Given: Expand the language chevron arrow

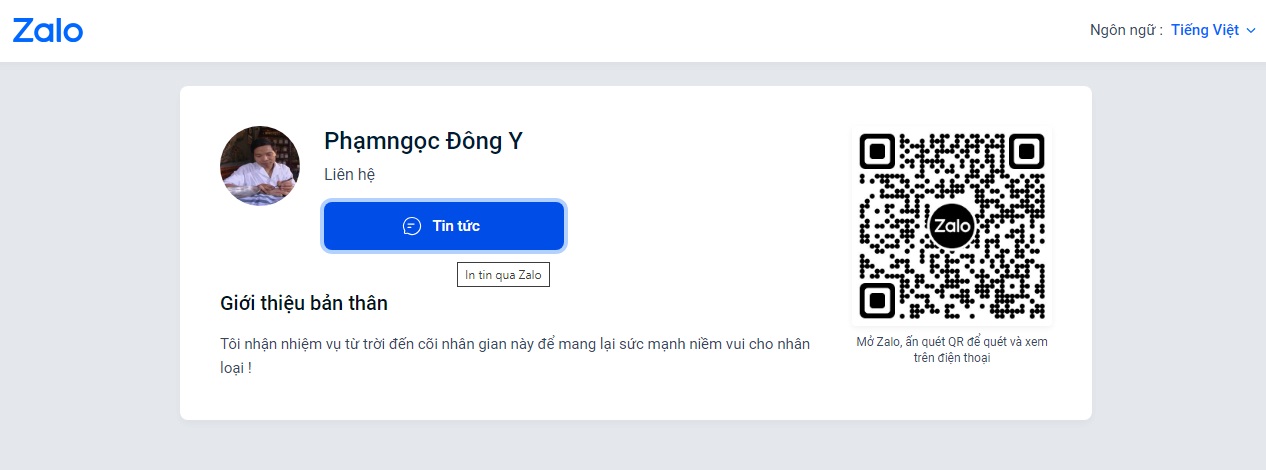Looking at the screenshot, I should click(1250, 31).
